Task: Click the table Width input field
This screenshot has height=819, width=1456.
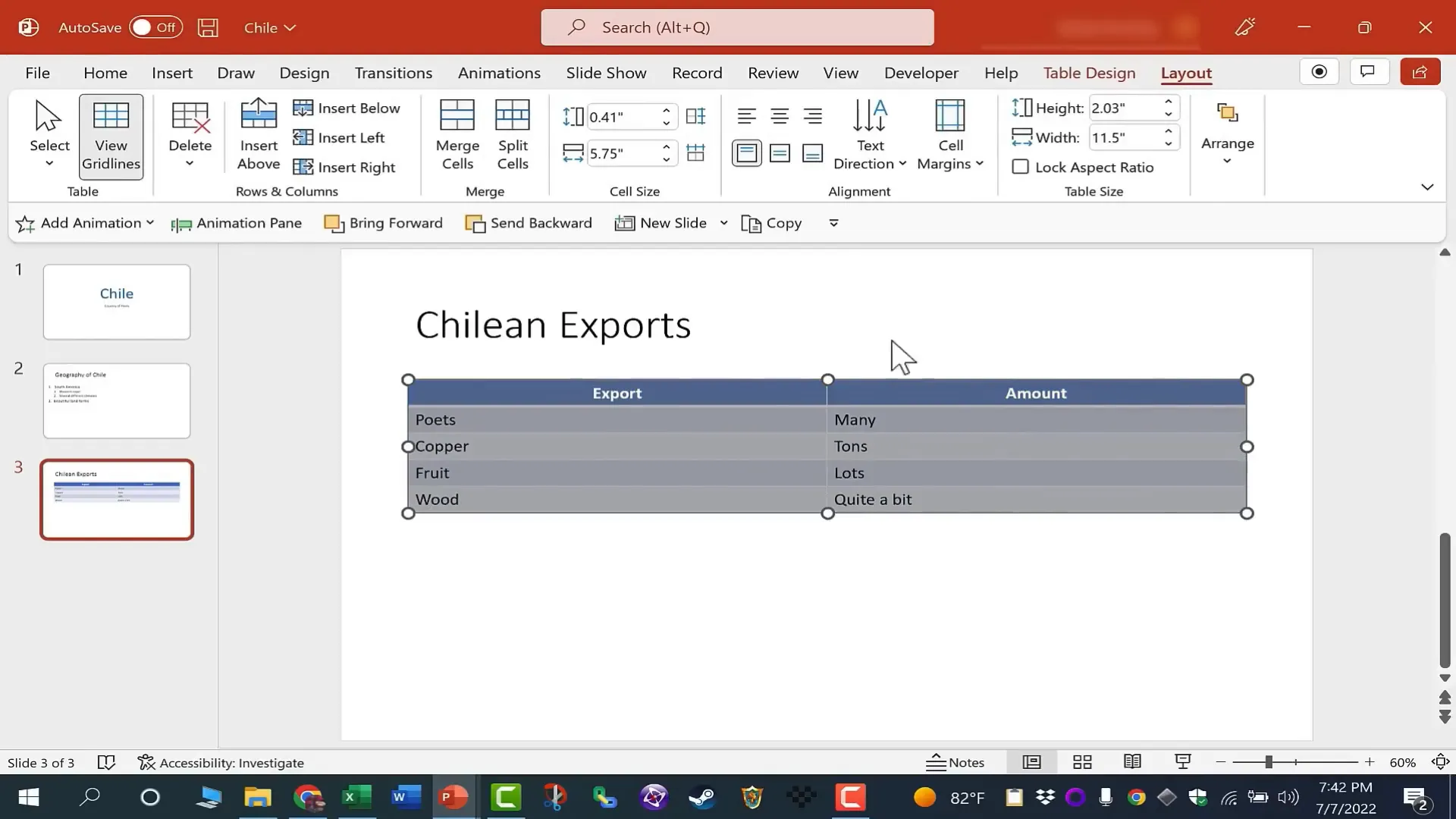Action: [x=1125, y=137]
